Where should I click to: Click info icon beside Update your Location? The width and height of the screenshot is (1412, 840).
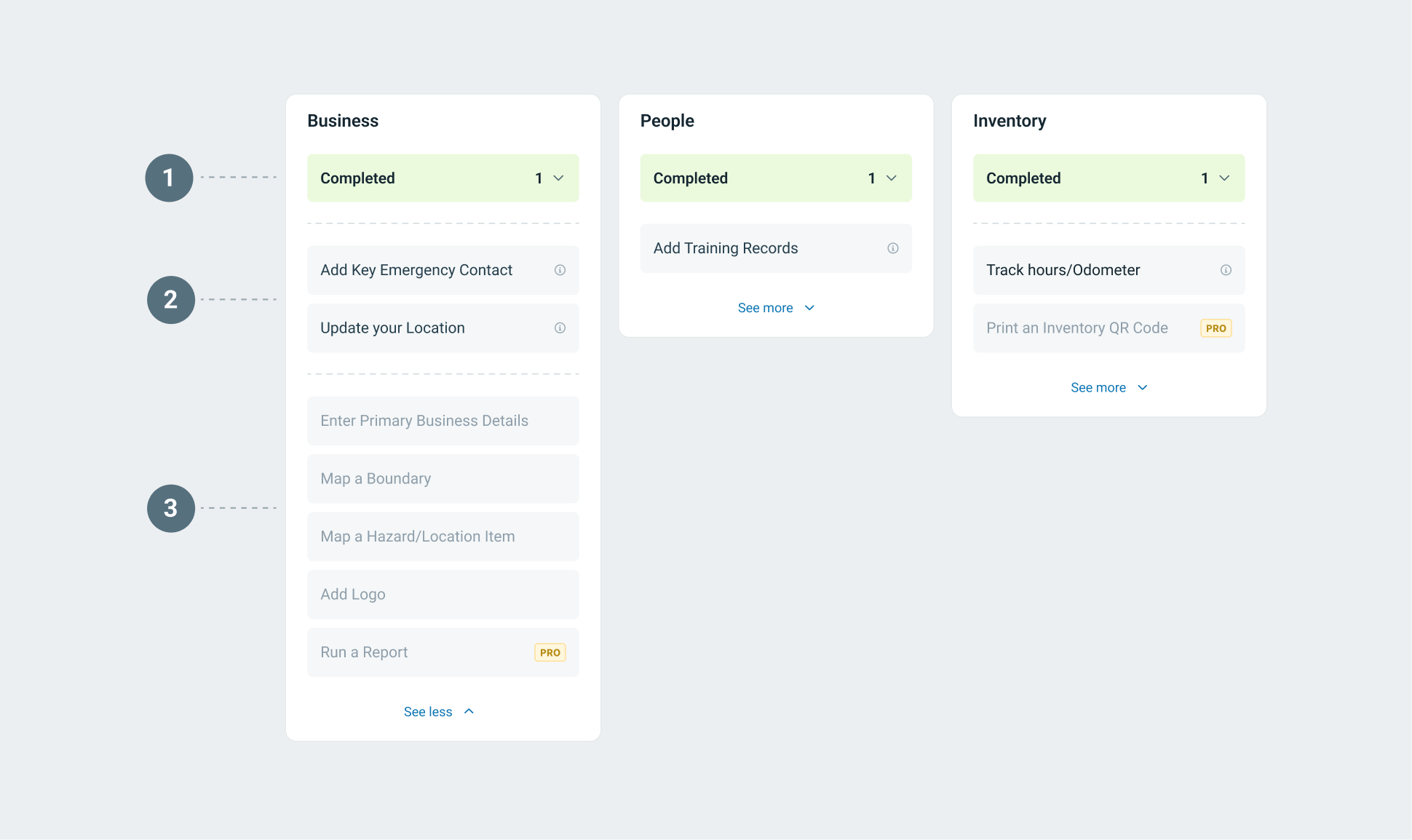pos(560,328)
